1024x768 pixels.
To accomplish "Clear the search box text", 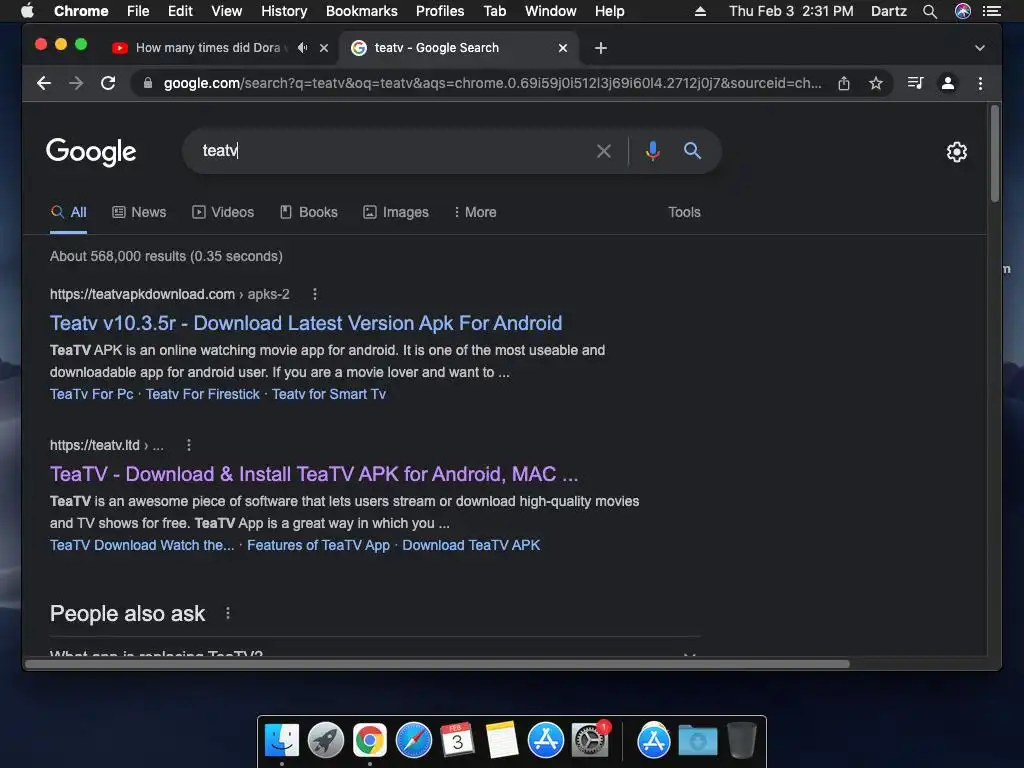I will [x=604, y=151].
